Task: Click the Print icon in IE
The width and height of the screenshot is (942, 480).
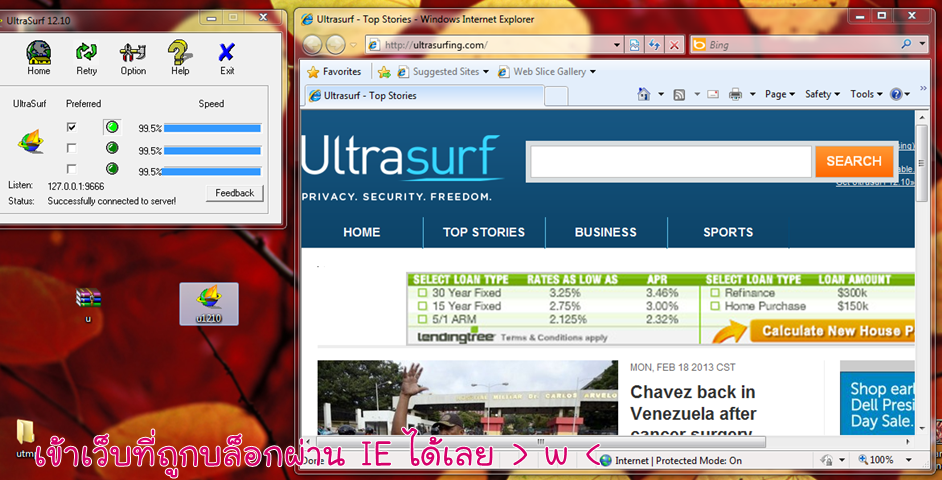Action: point(735,94)
